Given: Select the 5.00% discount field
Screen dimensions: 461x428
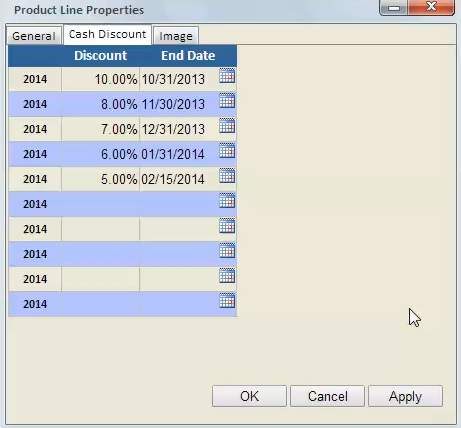Looking at the screenshot, I should point(100,179).
